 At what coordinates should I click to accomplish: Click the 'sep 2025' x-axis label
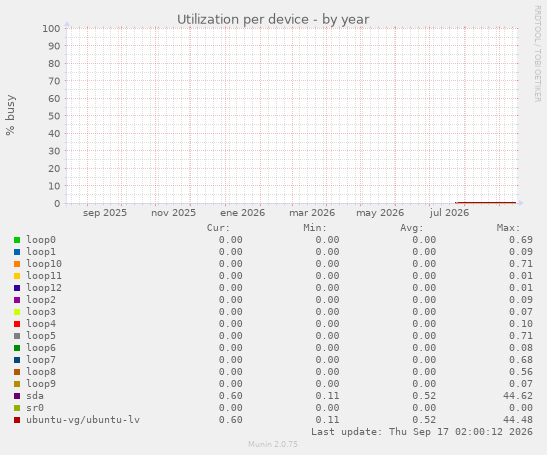(x=105, y=213)
